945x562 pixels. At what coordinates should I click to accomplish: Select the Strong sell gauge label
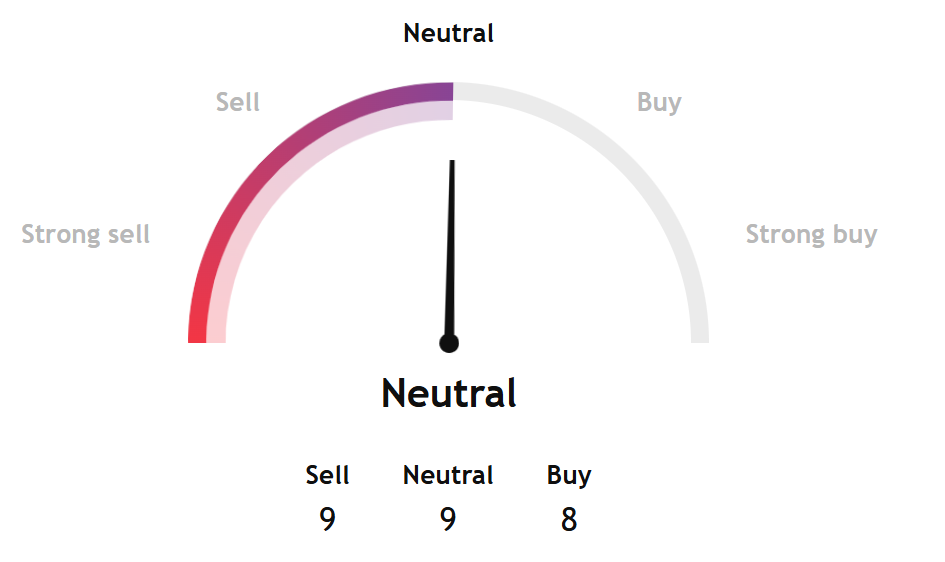pyautogui.click(x=86, y=235)
